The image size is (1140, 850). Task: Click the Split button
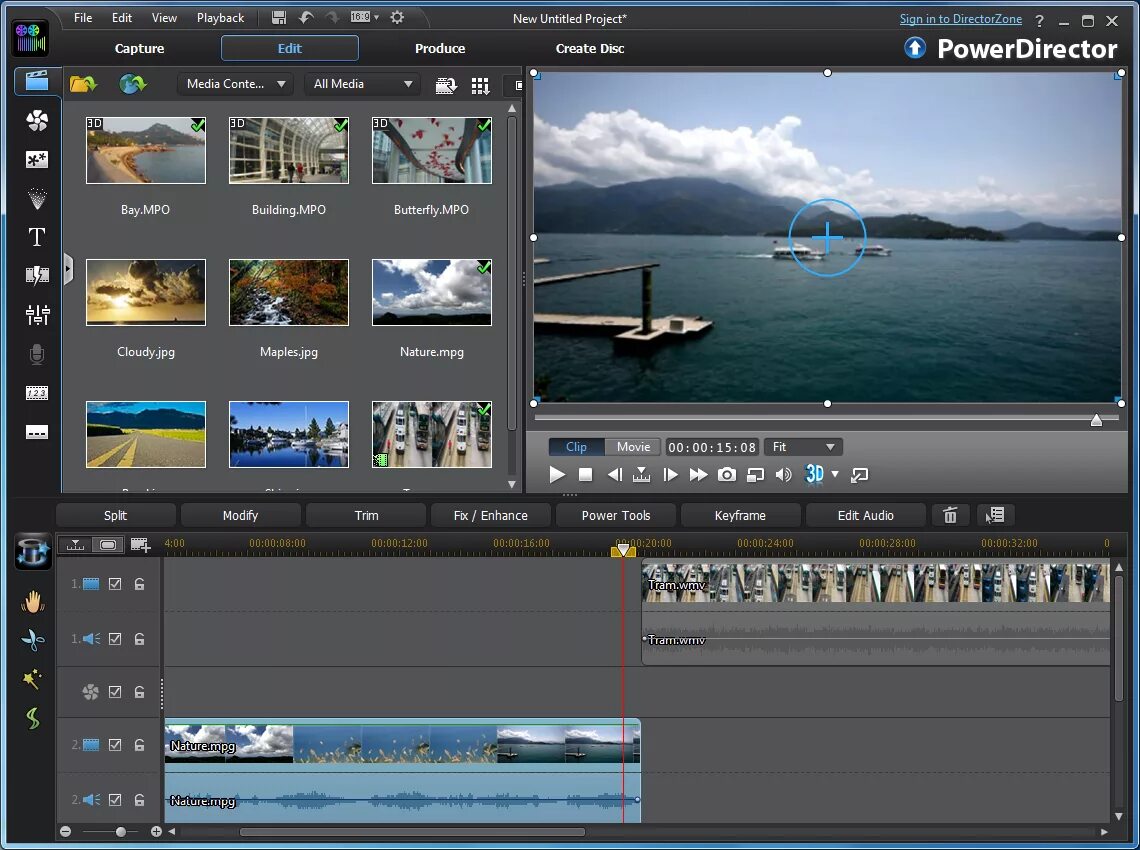point(116,516)
